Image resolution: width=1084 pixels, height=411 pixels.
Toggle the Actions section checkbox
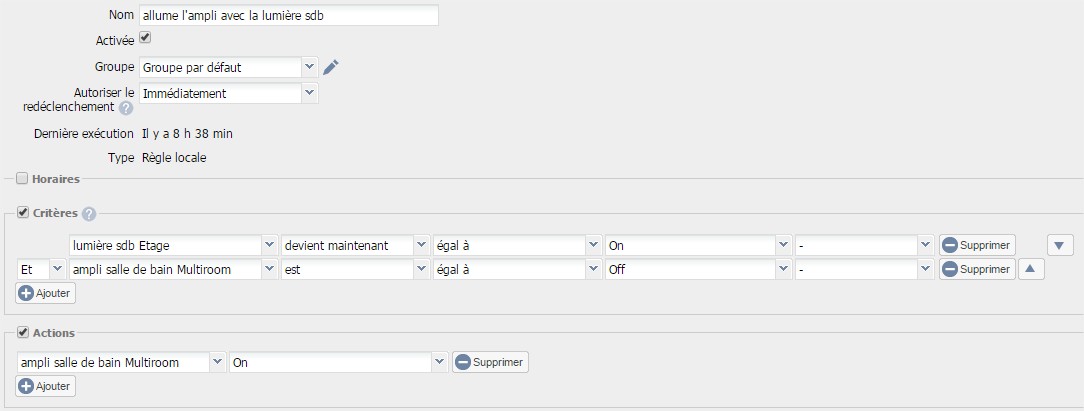click(x=23, y=332)
